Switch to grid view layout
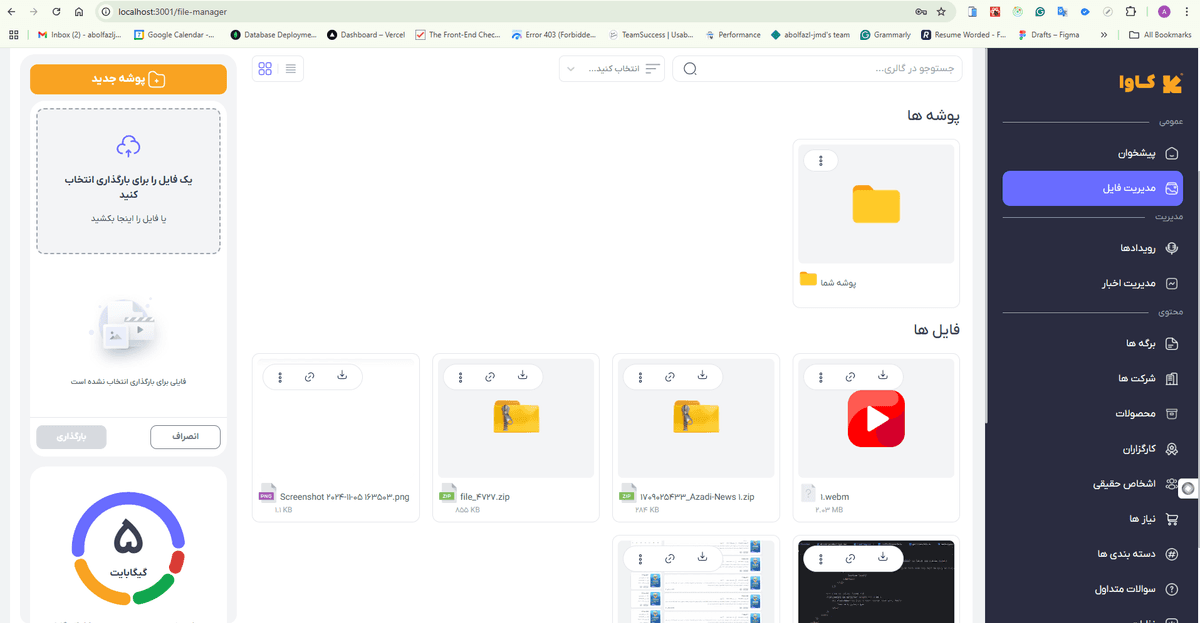Viewport: 1200px width, 623px height. tap(265, 69)
